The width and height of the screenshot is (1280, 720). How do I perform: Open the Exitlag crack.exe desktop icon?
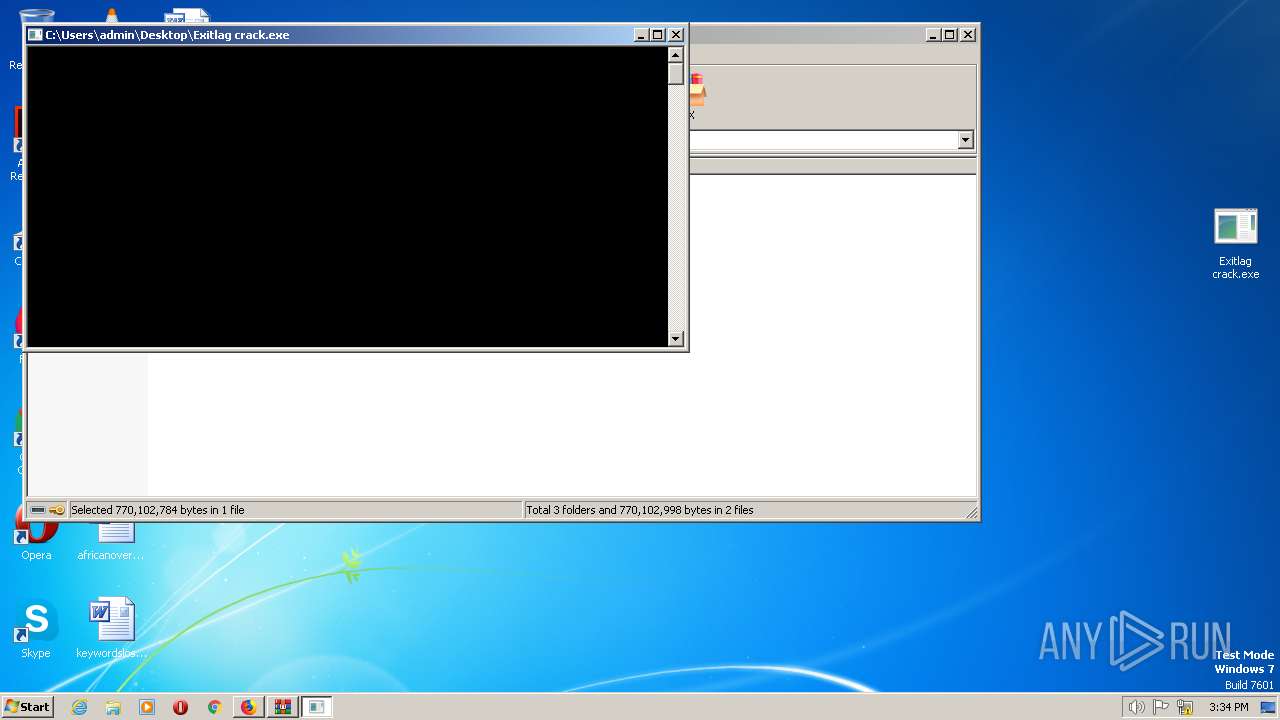[x=1236, y=243]
